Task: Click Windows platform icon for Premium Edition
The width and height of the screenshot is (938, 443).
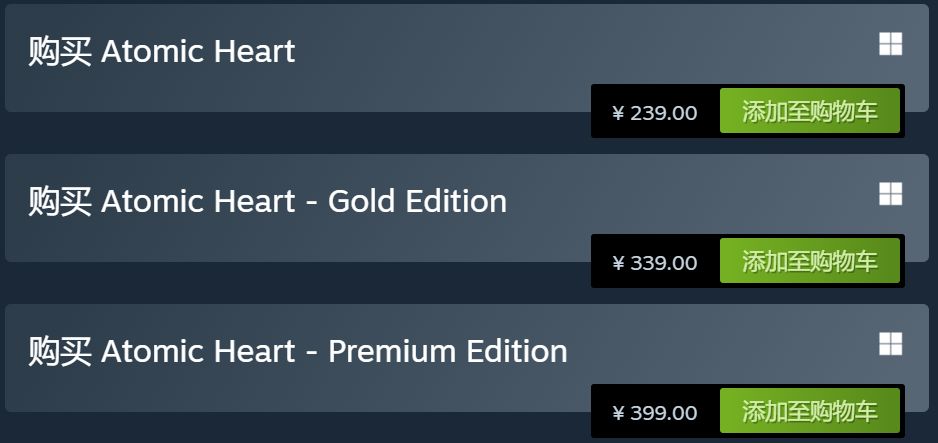Action: click(890, 344)
